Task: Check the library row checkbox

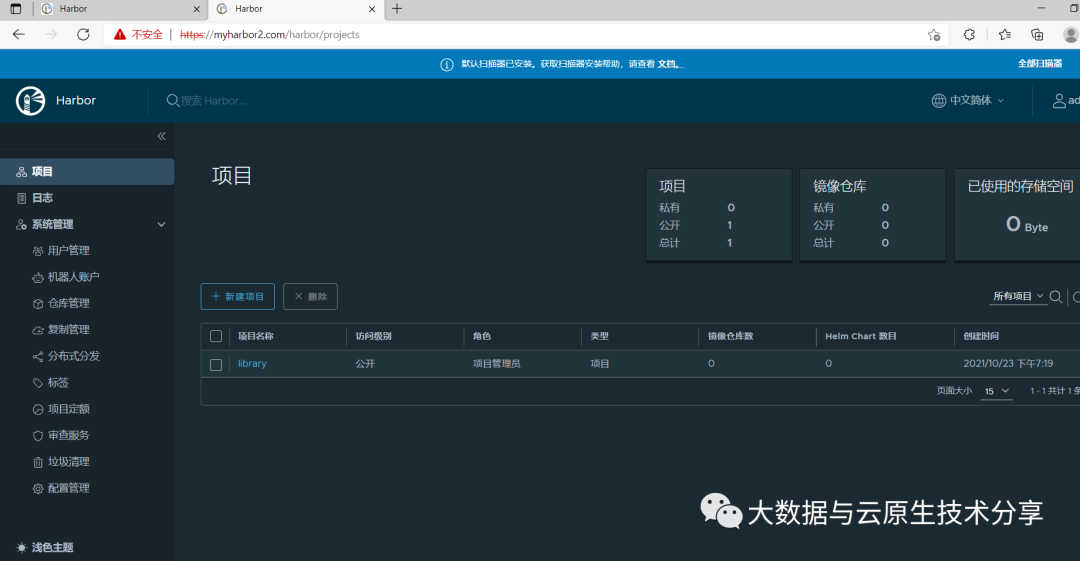Action: tap(216, 365)
